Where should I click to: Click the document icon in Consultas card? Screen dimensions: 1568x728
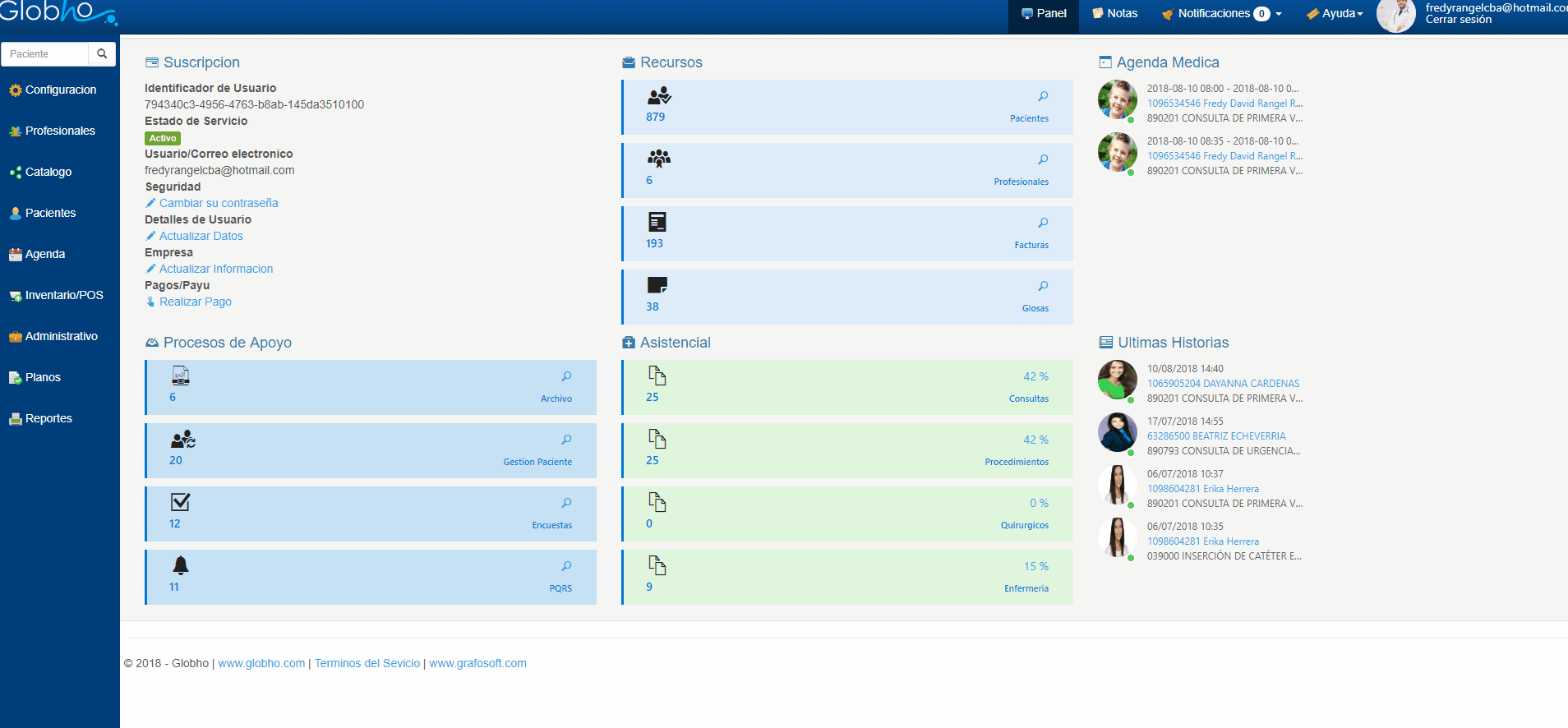tap(657, 376)
